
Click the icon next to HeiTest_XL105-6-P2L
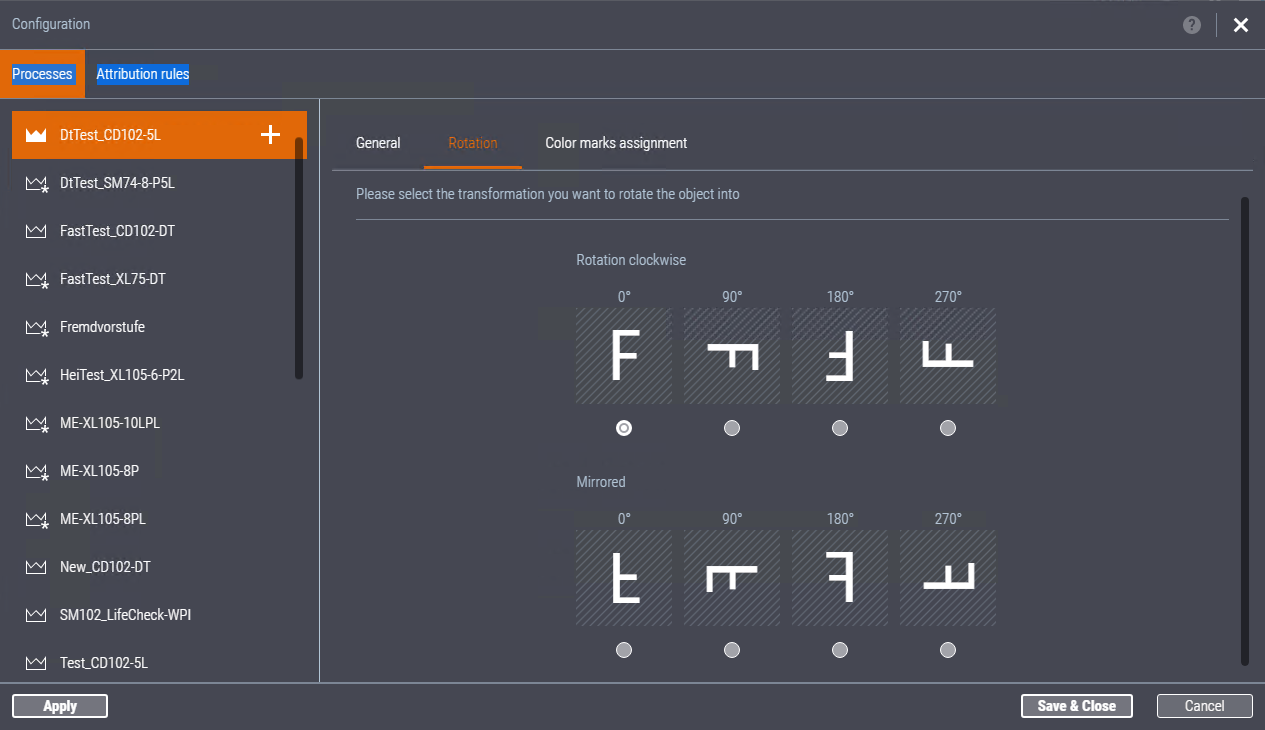coord(35,374)
